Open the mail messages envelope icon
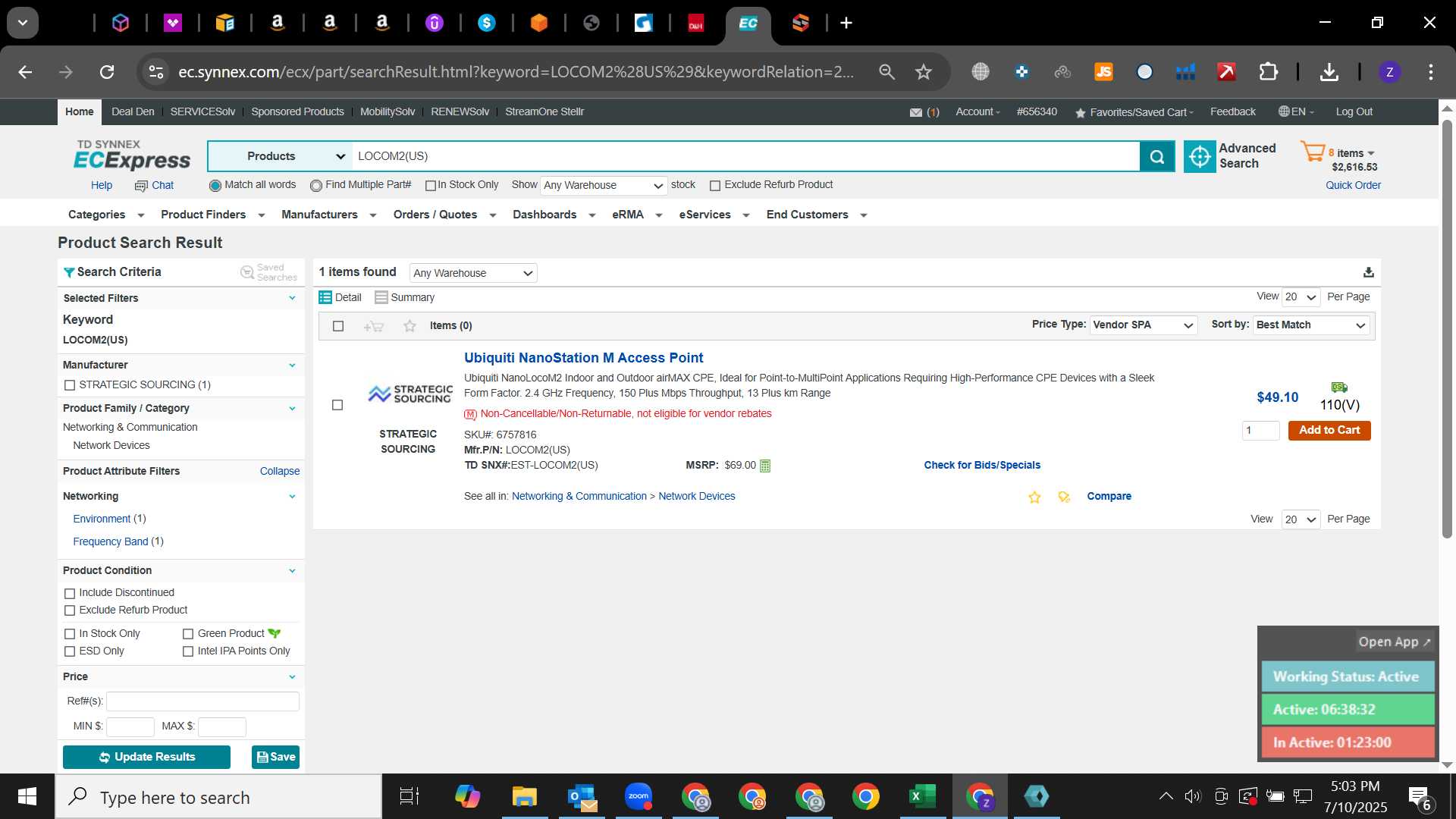1456x819 pixels. tap(916, 112)
